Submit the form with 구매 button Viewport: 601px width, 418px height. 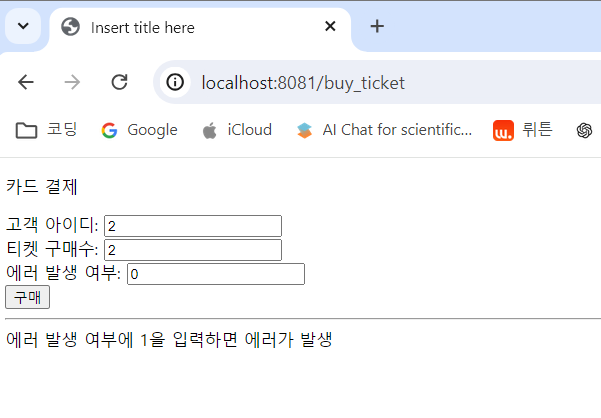(x=27, y=297)
